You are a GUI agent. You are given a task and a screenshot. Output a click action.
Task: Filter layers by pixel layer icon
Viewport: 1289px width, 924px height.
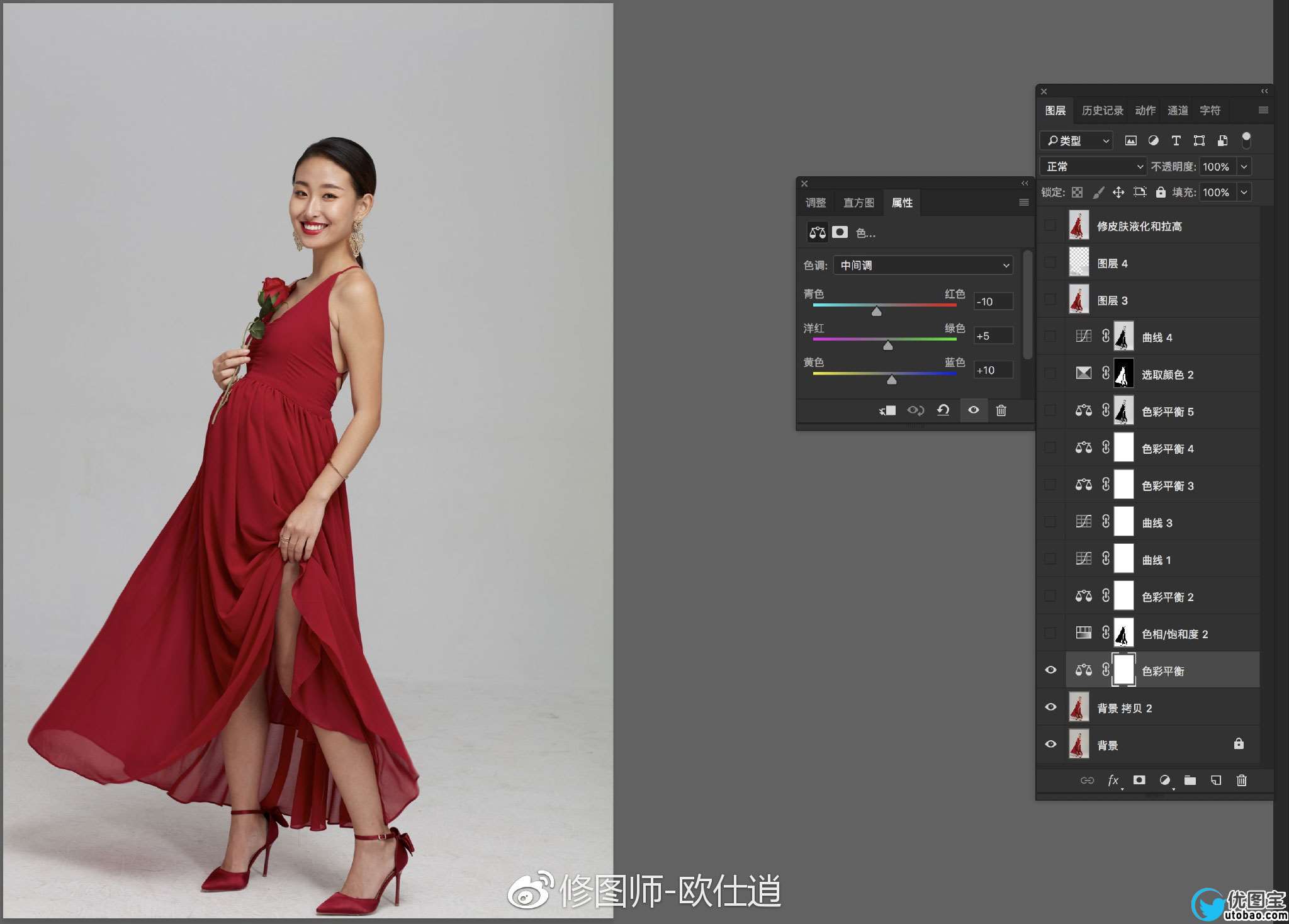click(x=1131, y=140)
